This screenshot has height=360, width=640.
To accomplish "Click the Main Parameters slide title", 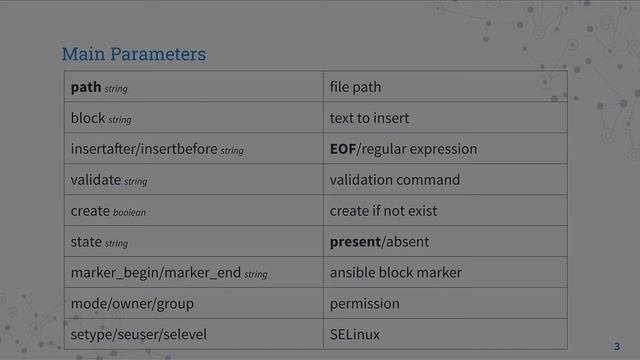I will point(134,54).
